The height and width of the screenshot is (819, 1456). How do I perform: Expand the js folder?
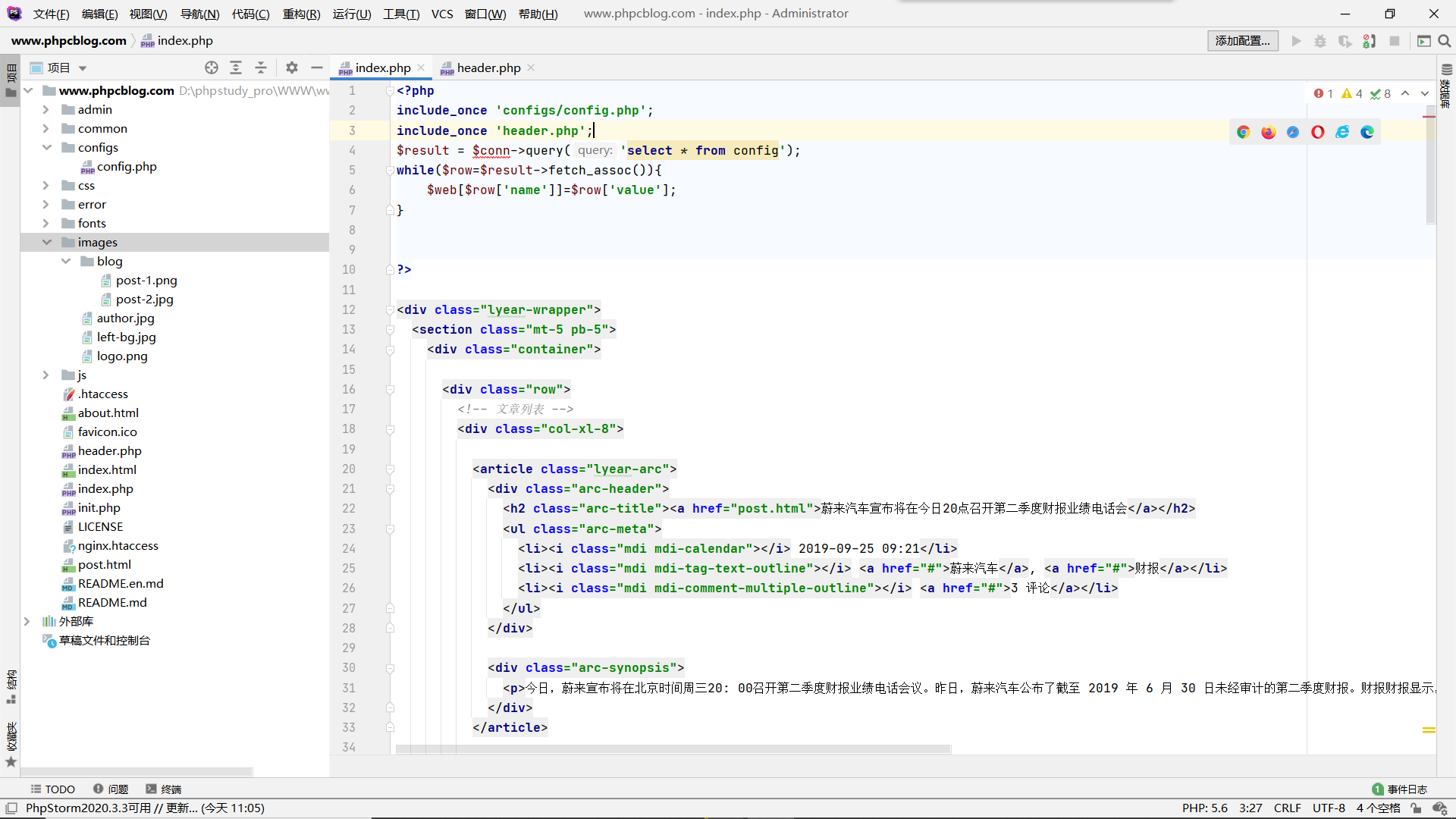[x=45, y=375]
